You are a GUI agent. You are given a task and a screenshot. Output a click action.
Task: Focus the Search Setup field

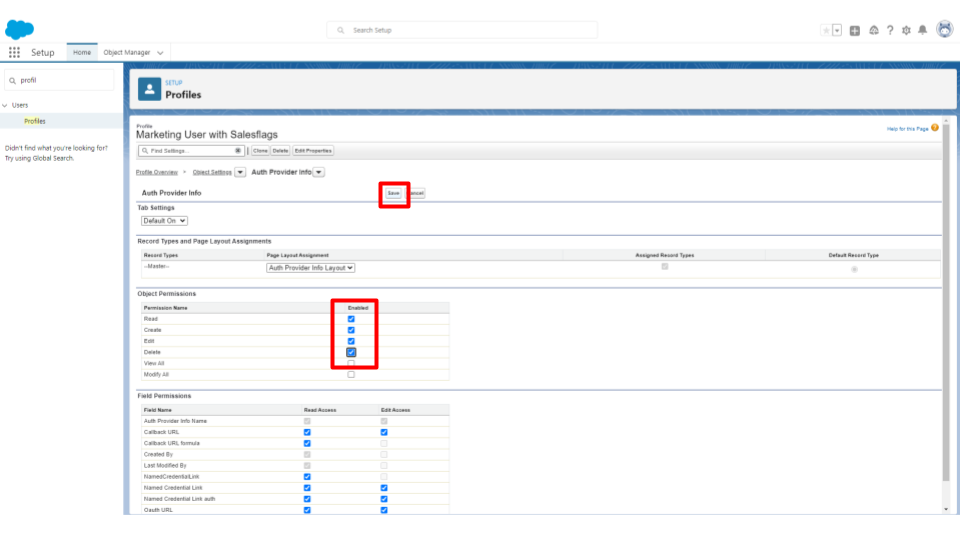462,30
